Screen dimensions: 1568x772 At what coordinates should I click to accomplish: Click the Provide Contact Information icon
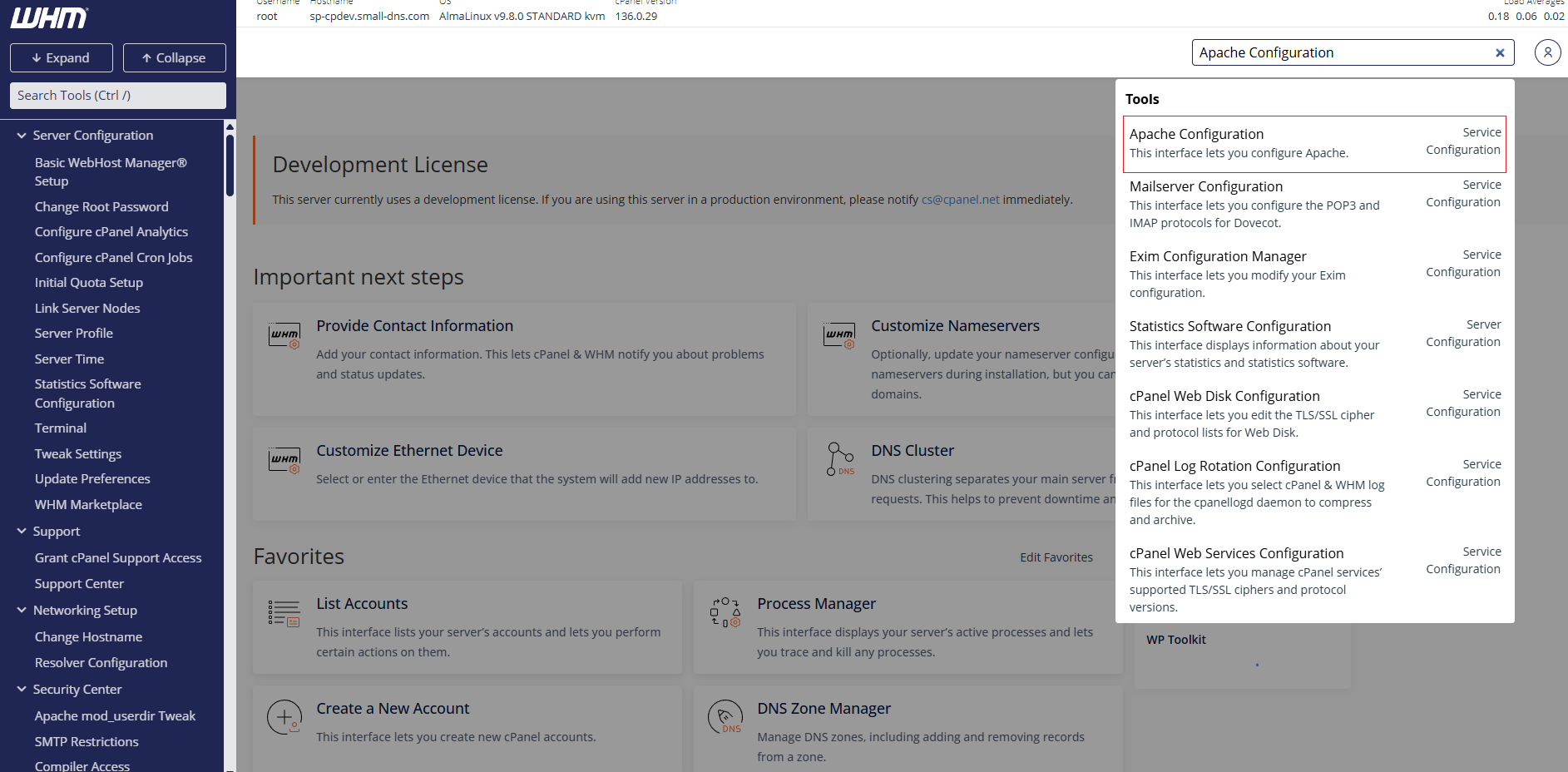[284, 335]
